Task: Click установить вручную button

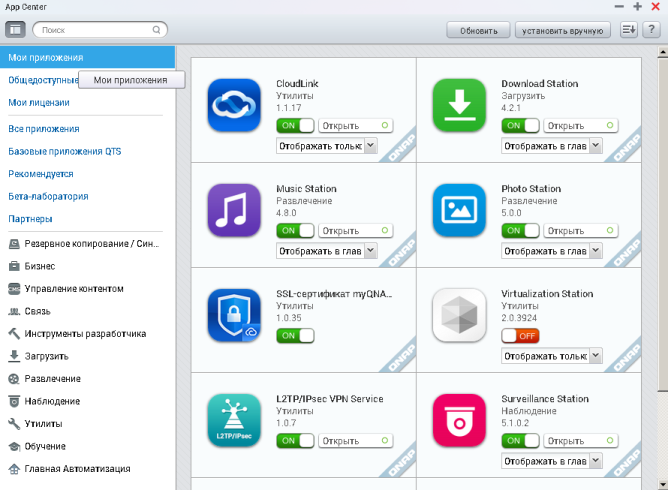Action: tap(563, 30)
